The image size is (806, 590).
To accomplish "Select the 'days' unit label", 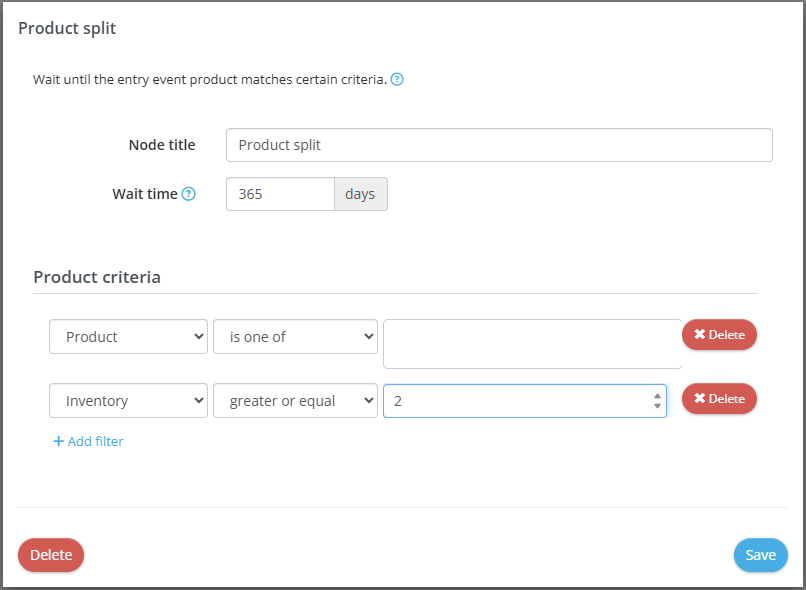I will [361, 194].
